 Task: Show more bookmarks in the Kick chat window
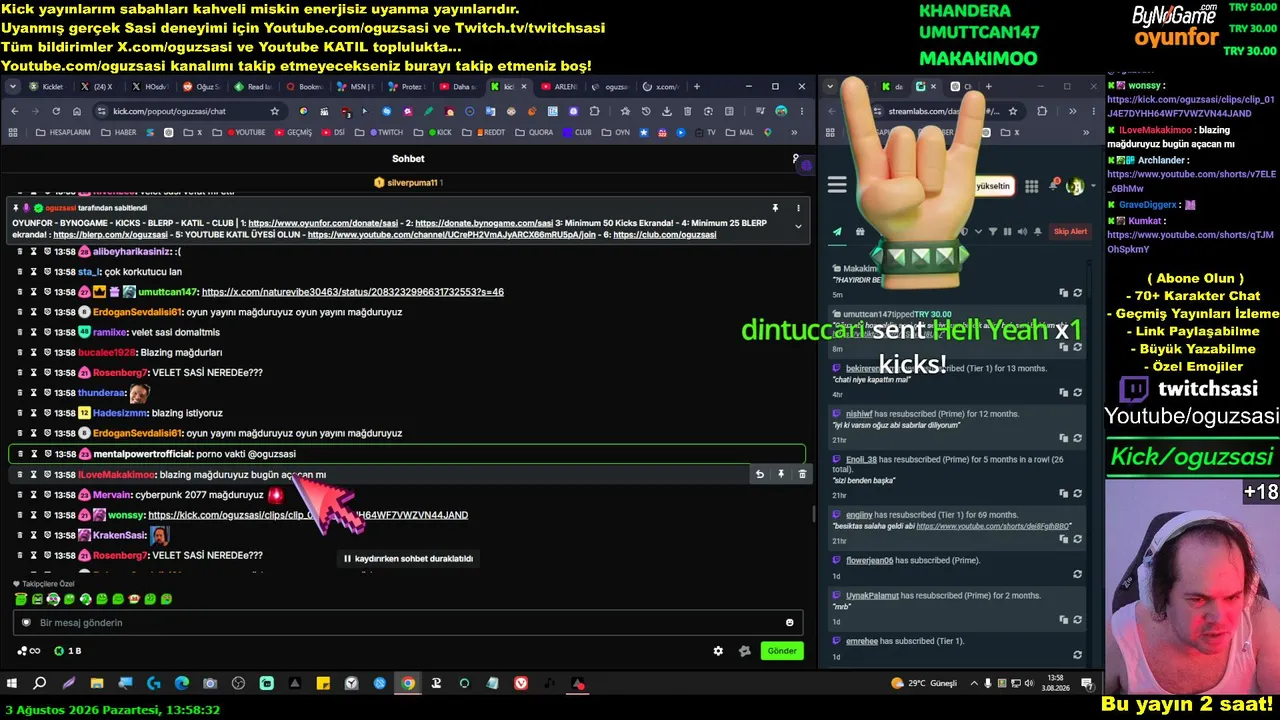795,132
